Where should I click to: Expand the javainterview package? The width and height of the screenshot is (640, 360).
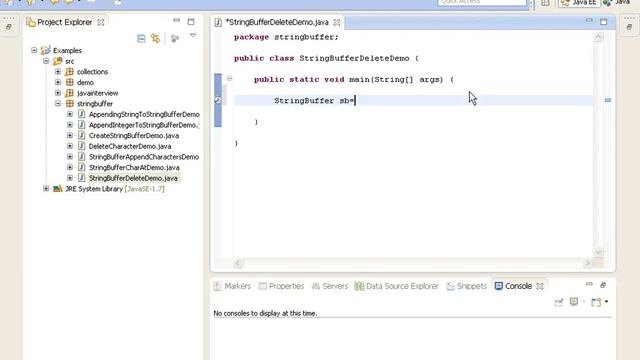coord(58,93)
